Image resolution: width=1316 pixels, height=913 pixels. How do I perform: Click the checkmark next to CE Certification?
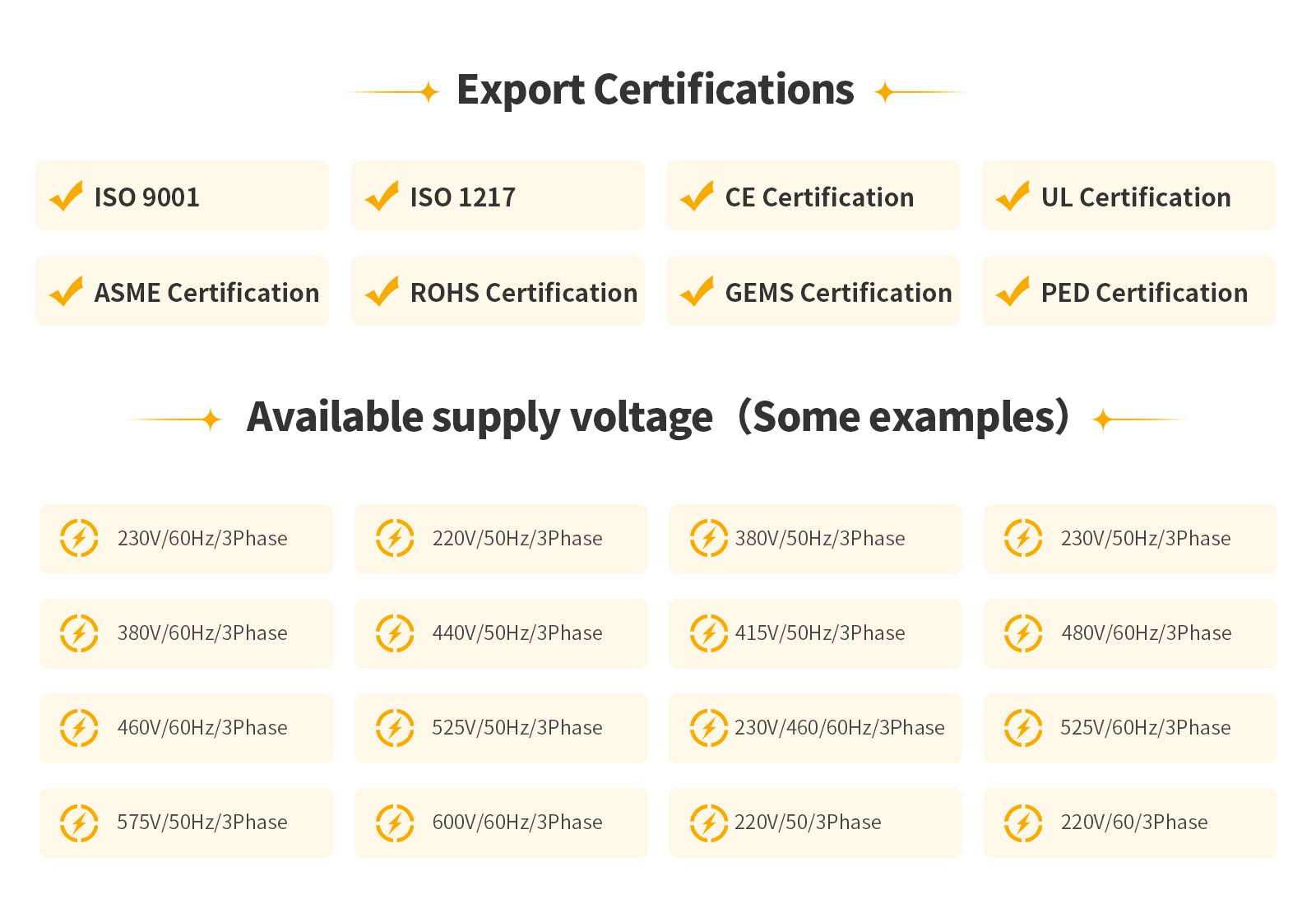click(x=697, y=197)
